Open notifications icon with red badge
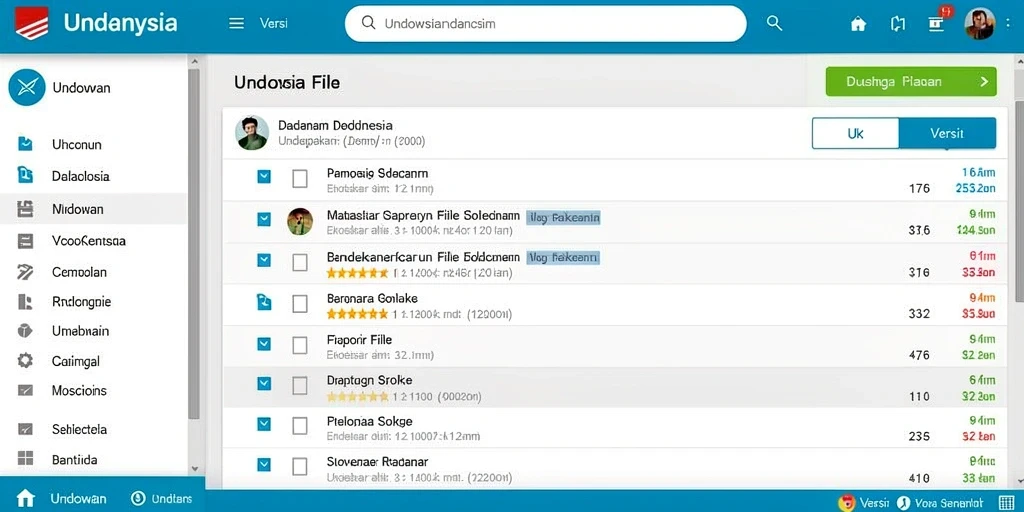The width and height of the screenshot is (1024, 512). coord(936,23)
